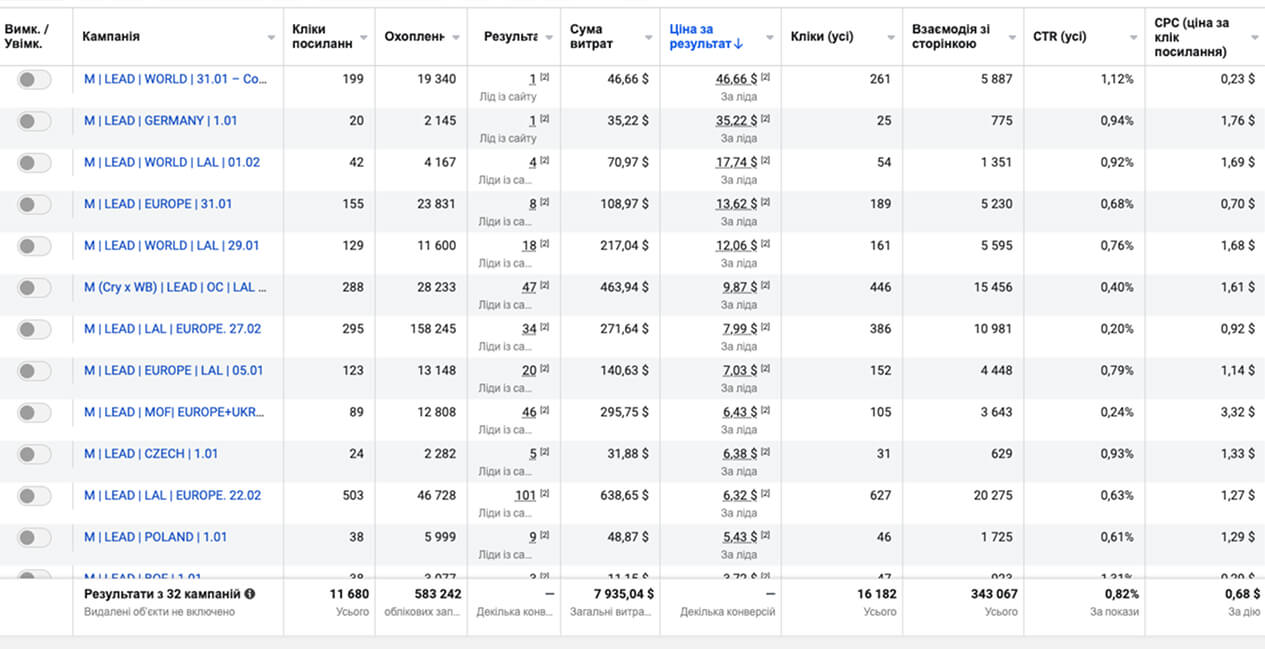The image size is (1265, 649).
Task: Click the footnote [2] icon beside 46,66 $ result price
Action: tap(765, 77)
